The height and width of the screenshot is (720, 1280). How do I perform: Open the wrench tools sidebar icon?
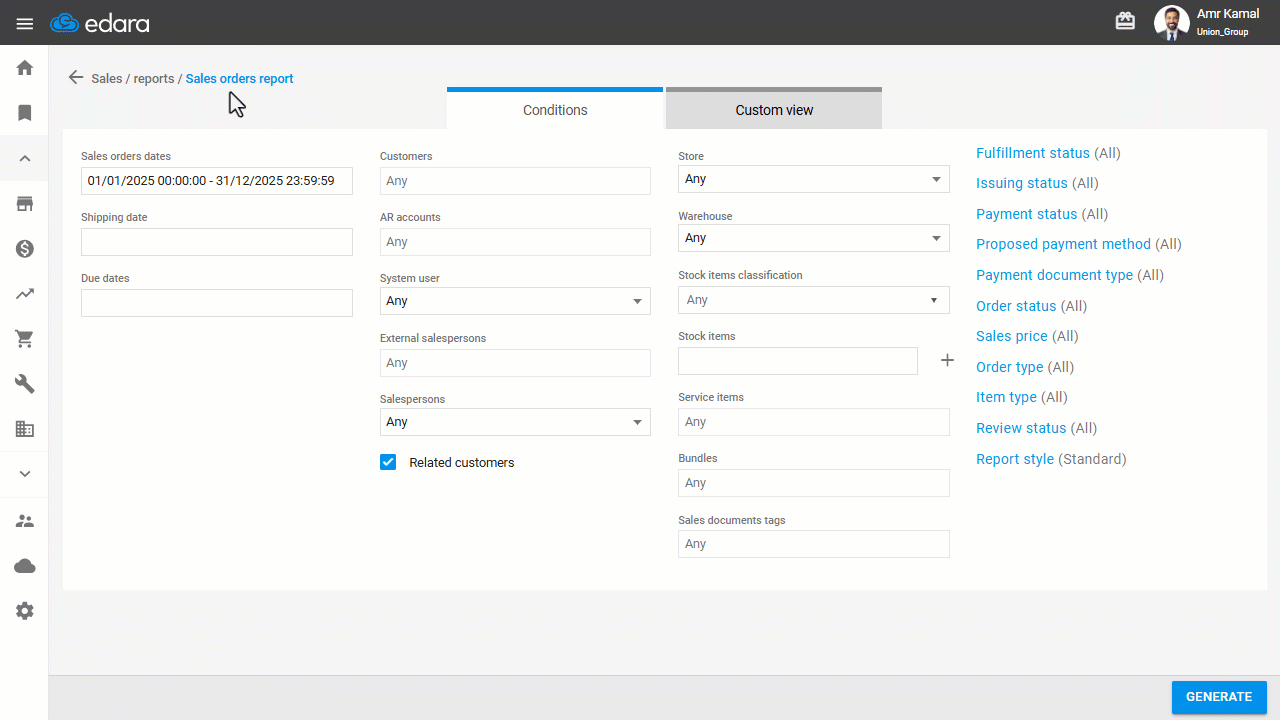(x=25, y=384)
